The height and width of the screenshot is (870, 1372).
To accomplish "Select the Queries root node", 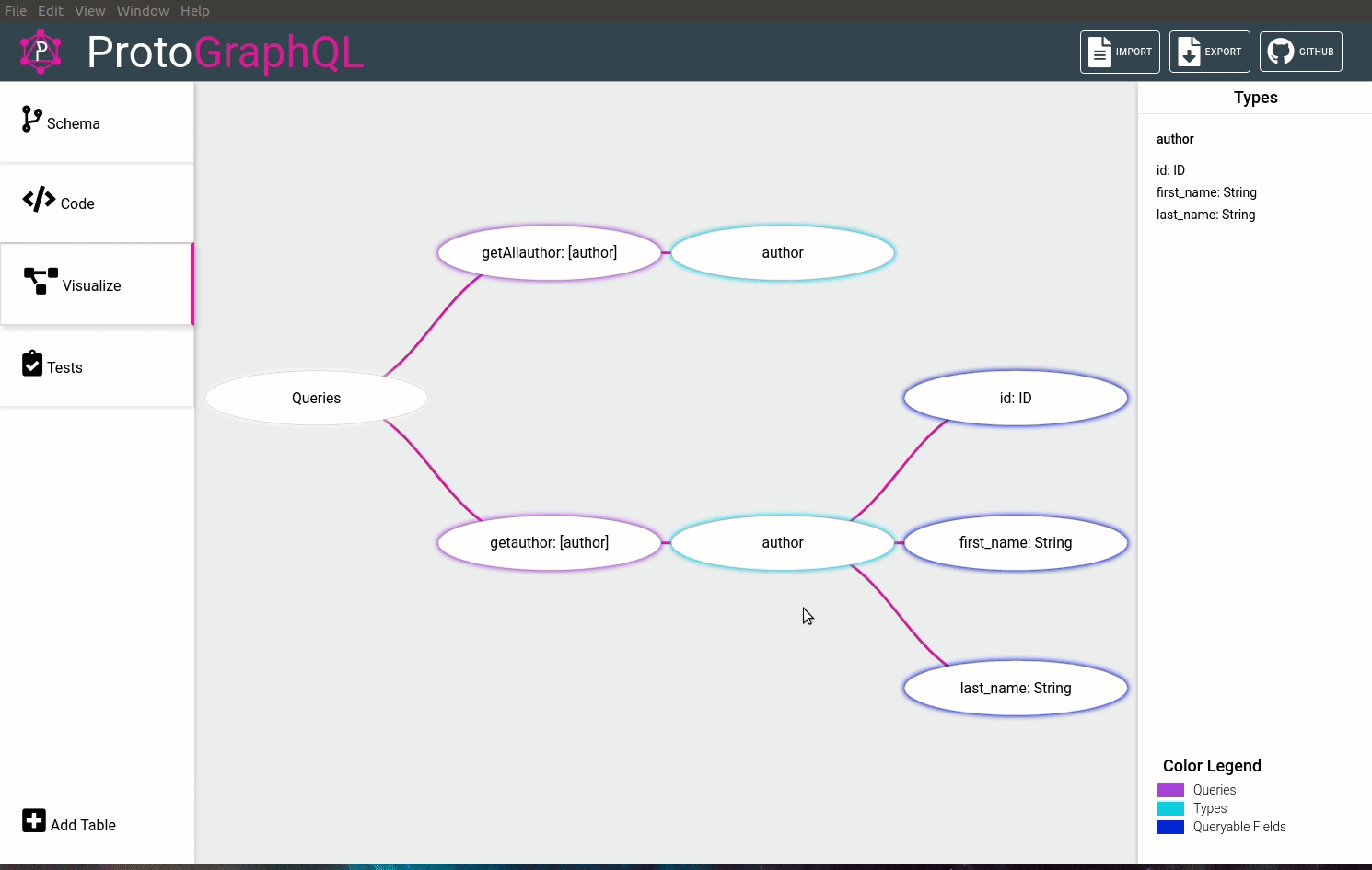I will click(317, 398).
